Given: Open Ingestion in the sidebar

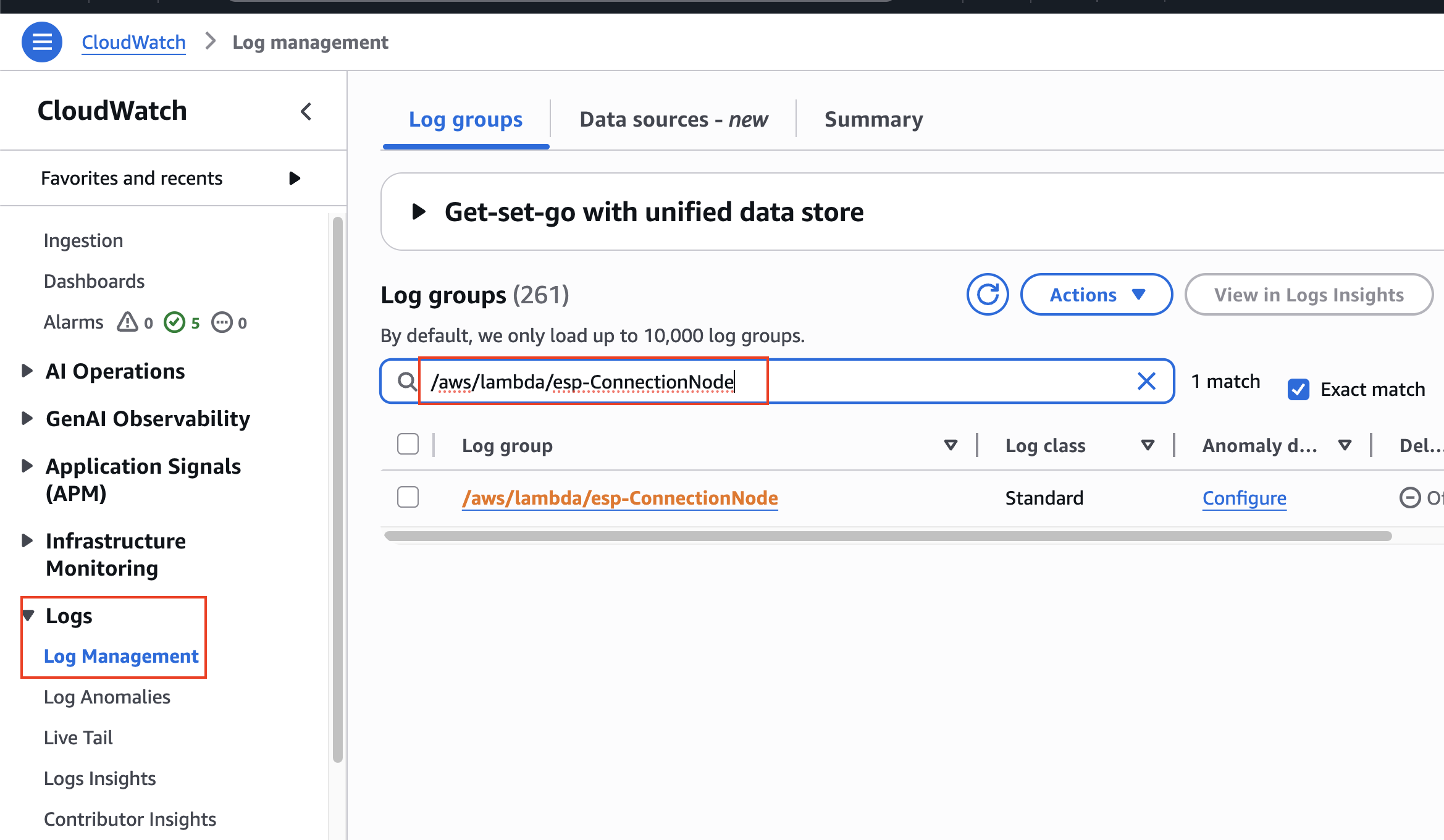Looking at the screenshot, I should (83, 240).
